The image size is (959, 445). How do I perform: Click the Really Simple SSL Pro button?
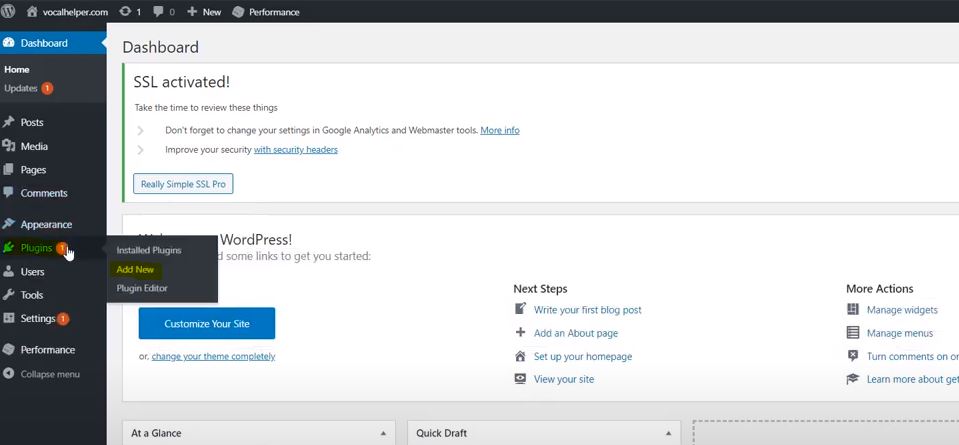coord(183,184)
